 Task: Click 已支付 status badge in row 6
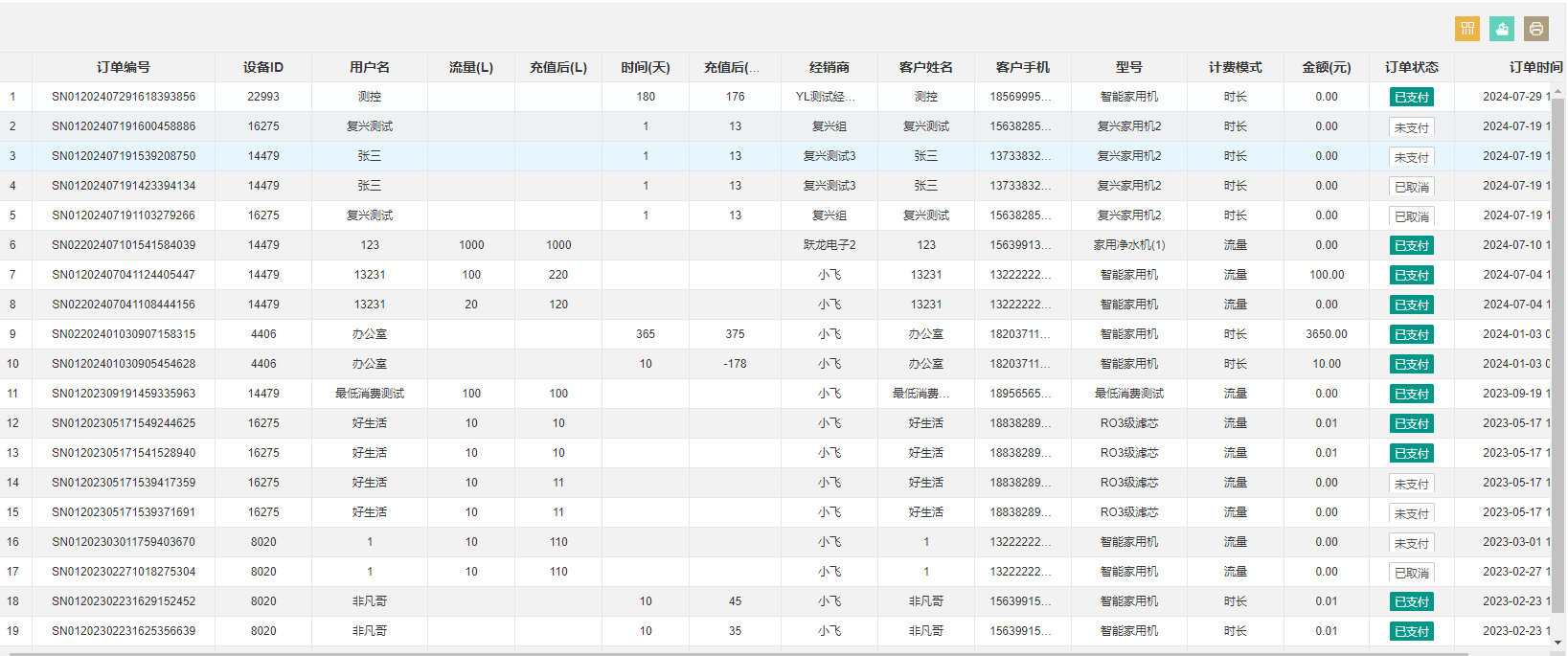(1412, 245)
